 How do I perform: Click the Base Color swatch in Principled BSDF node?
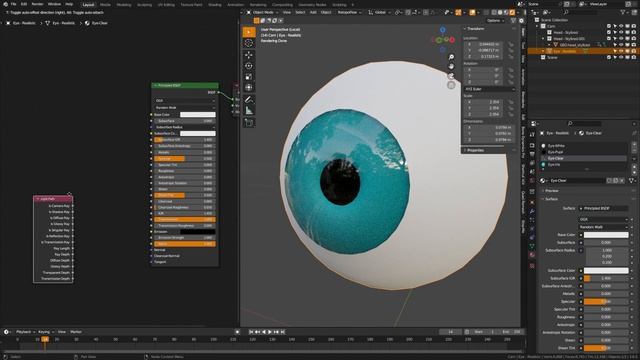(x=198, y=115)
